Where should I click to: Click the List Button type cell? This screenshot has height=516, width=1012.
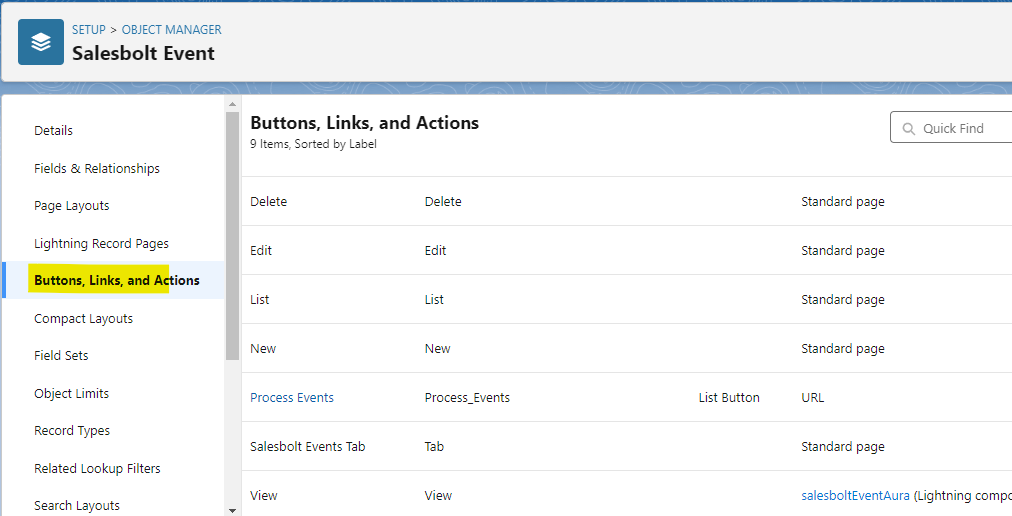729,398
